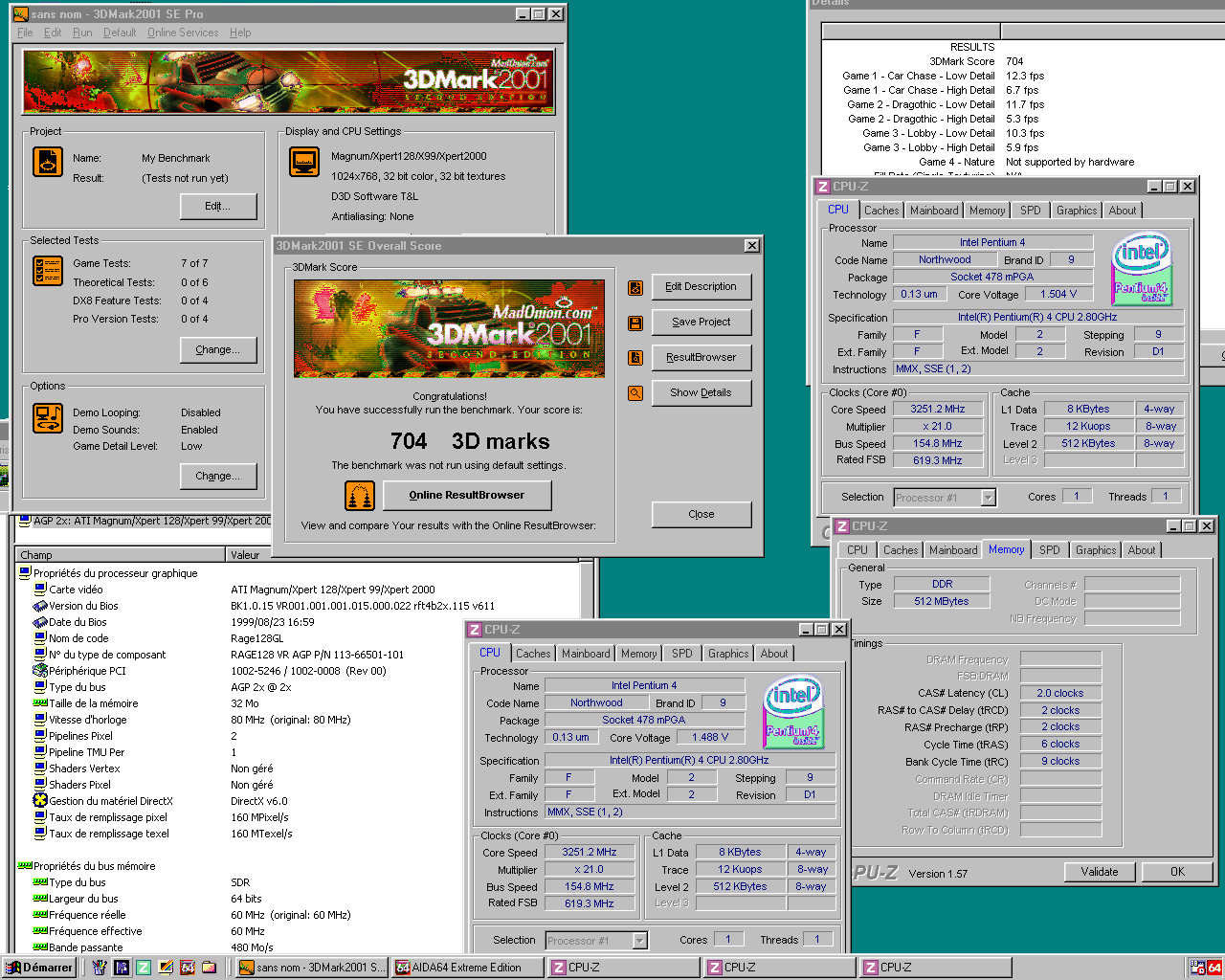Click the Edit Description icon in score dialog
This screenshot has height=980, width=1225.
pos(635,287)
